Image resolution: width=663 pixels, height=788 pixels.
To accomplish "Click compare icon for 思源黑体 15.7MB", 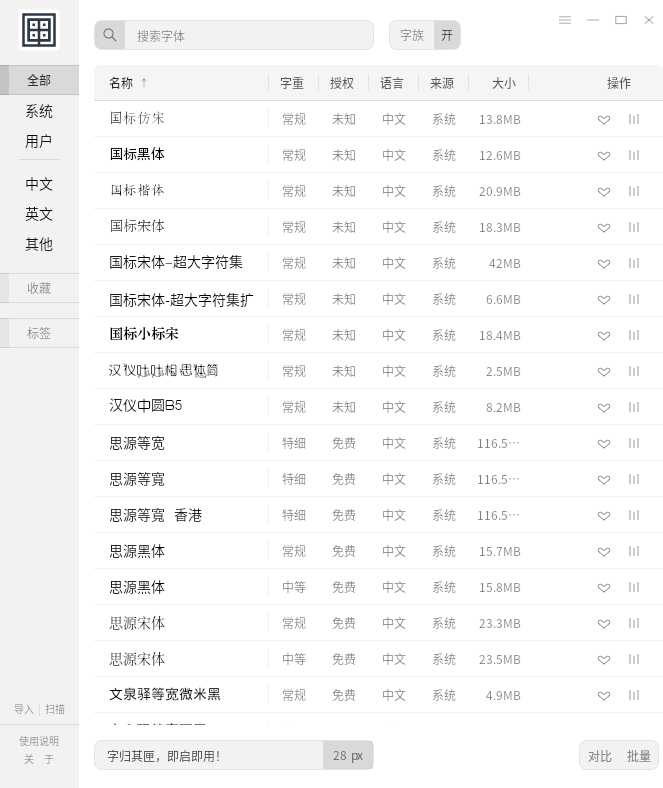I will [x=634, y=551].
